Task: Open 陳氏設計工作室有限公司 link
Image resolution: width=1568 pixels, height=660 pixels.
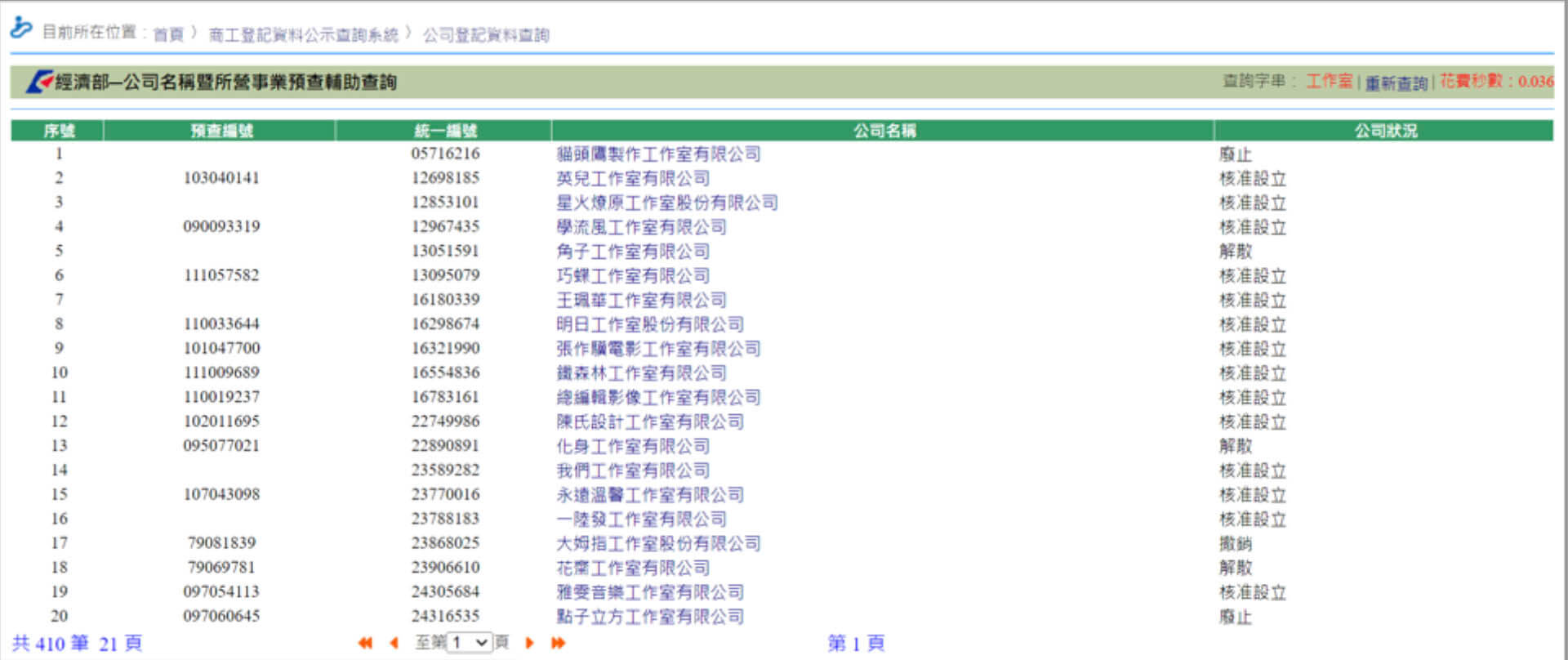Action: coord(650,421)
